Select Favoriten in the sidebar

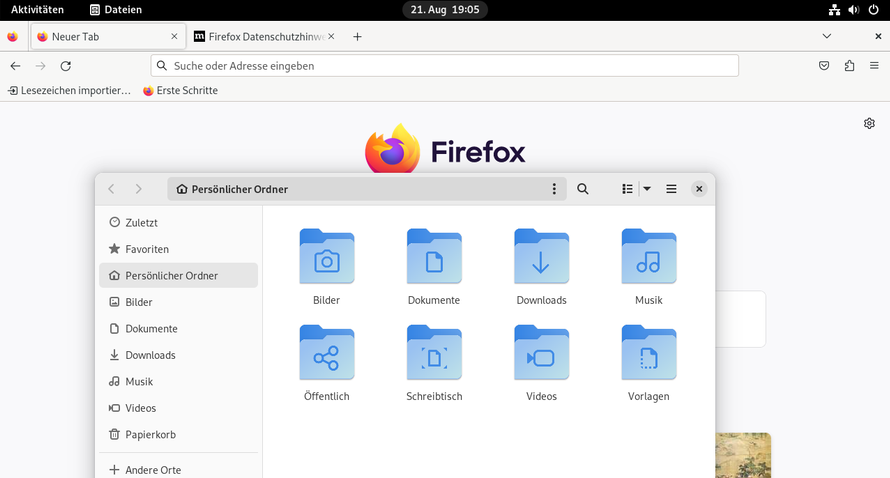tap(178, 249)
